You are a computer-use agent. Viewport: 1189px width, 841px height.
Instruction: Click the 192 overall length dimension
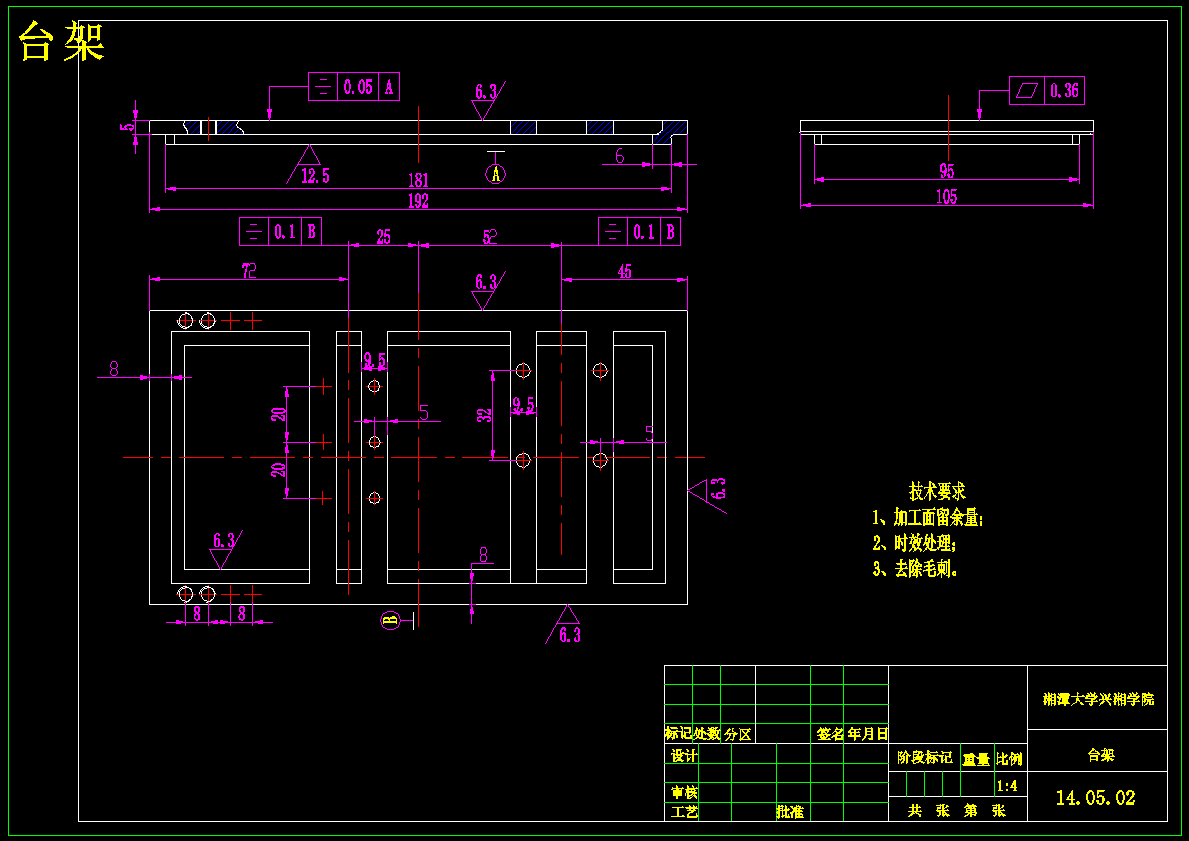pyautogui.click(x=419, y=201)
